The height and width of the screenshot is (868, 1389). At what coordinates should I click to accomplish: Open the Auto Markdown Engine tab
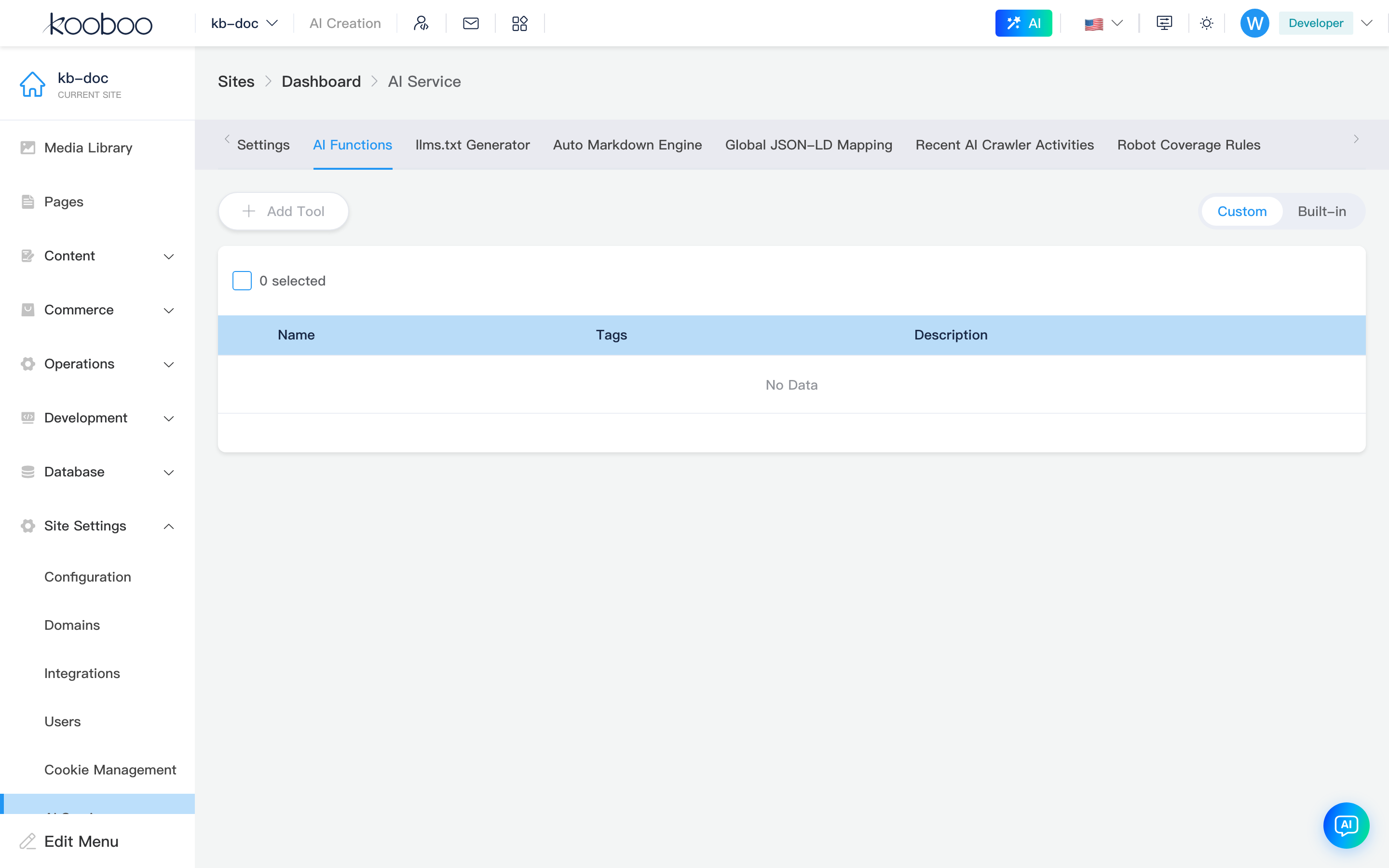point(627,145)
